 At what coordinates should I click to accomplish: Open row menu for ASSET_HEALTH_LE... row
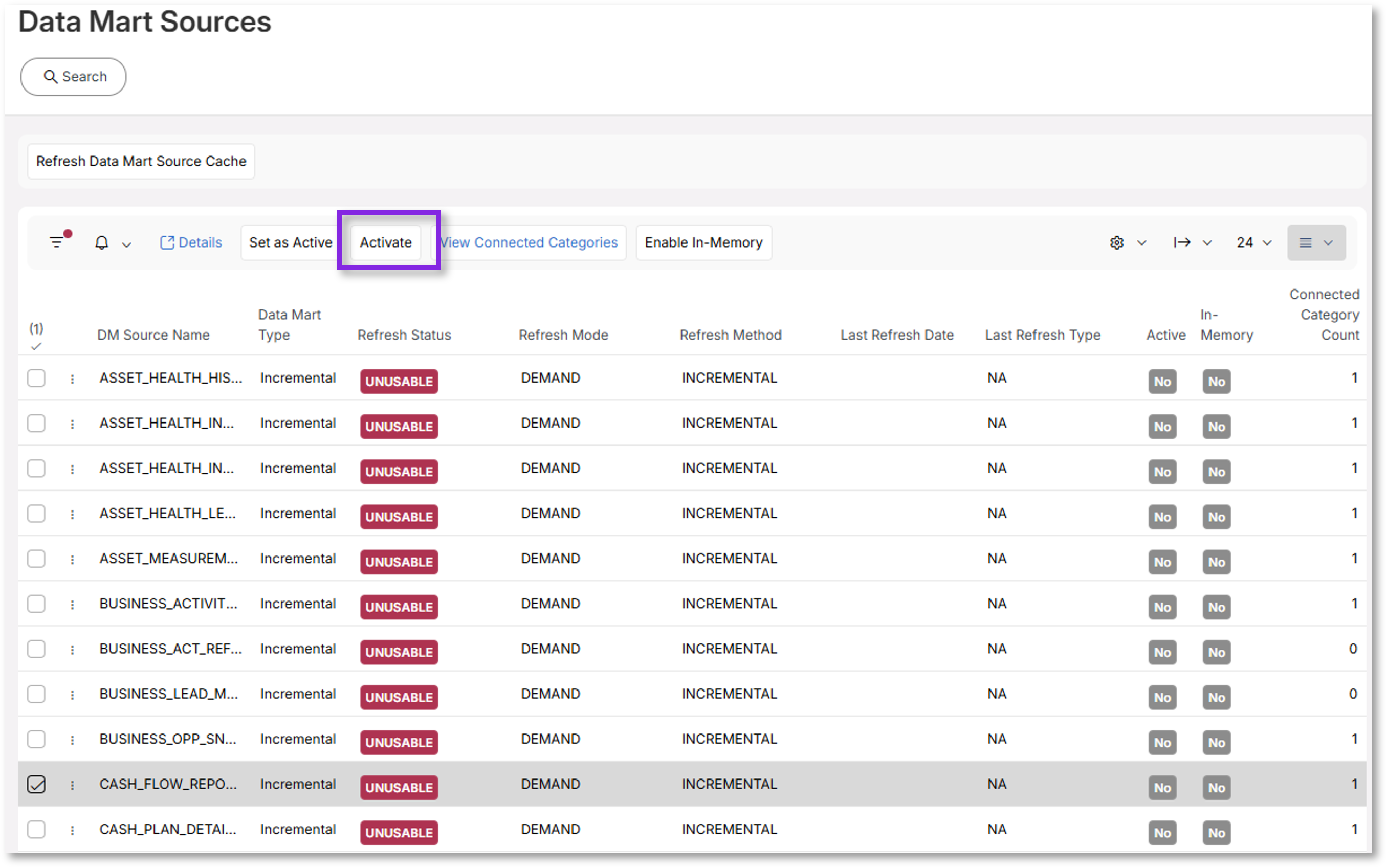pyautogui.click(x=72, y=515)
